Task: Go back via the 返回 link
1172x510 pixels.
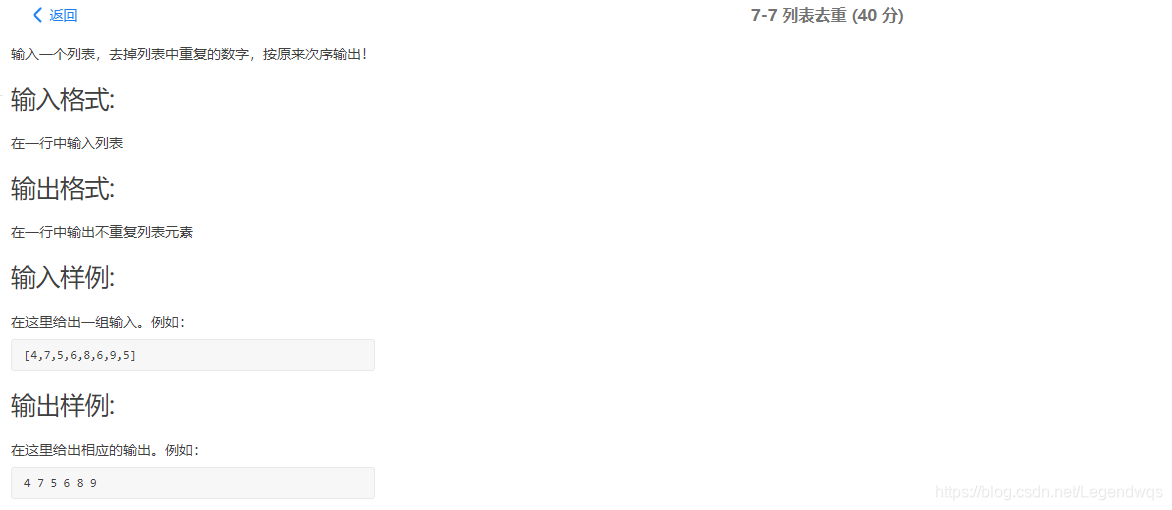Action: click(63, 16)
